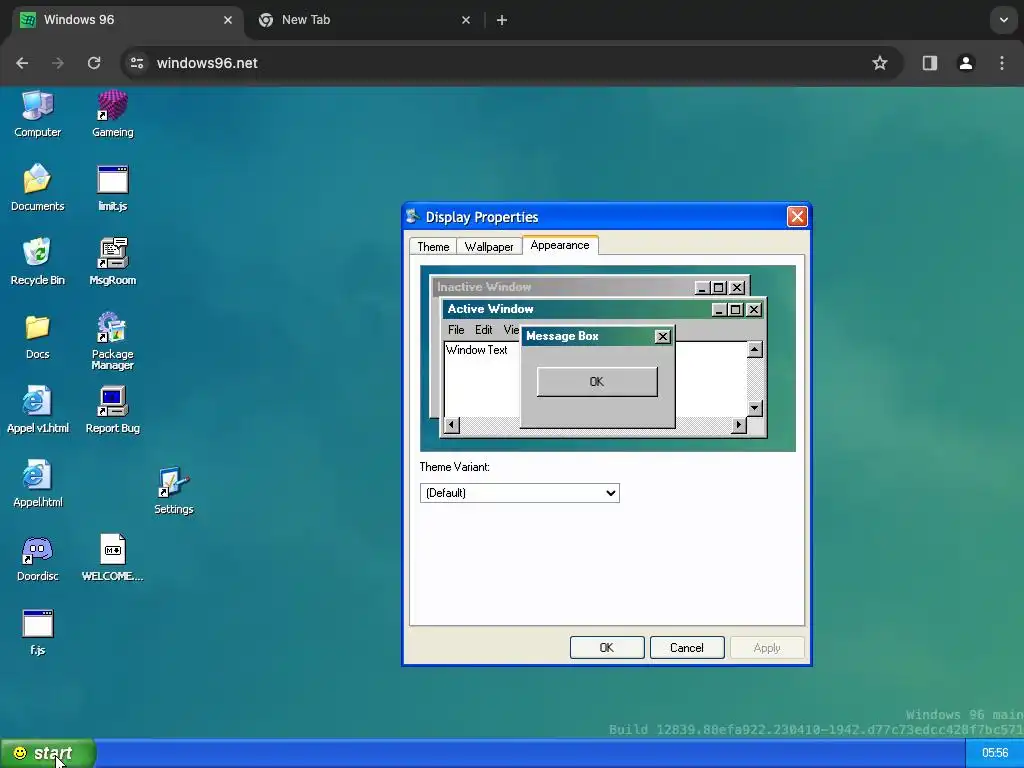This screenshot has width=1024, height=768.
Task: View site information icon in address bar
Action: [136, 63]
